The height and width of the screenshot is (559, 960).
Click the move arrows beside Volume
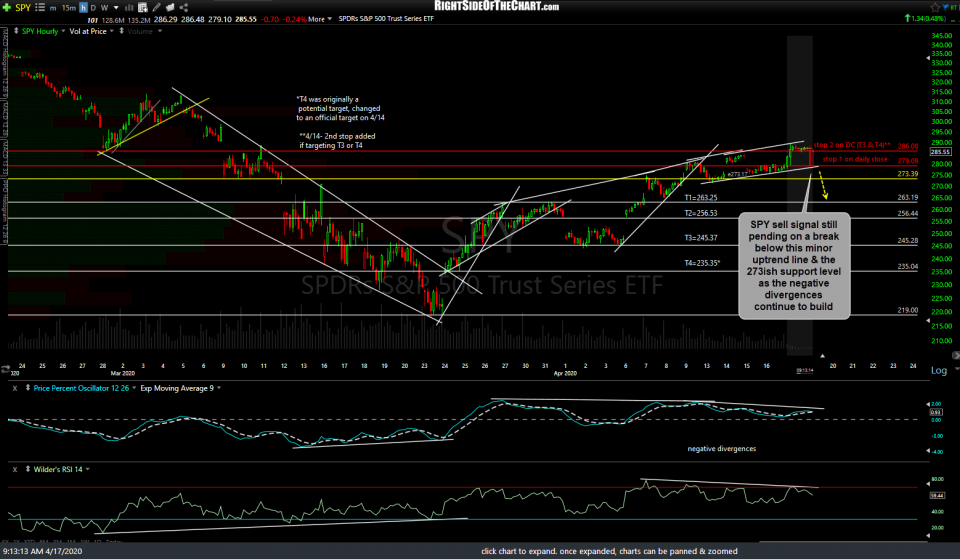121,31
